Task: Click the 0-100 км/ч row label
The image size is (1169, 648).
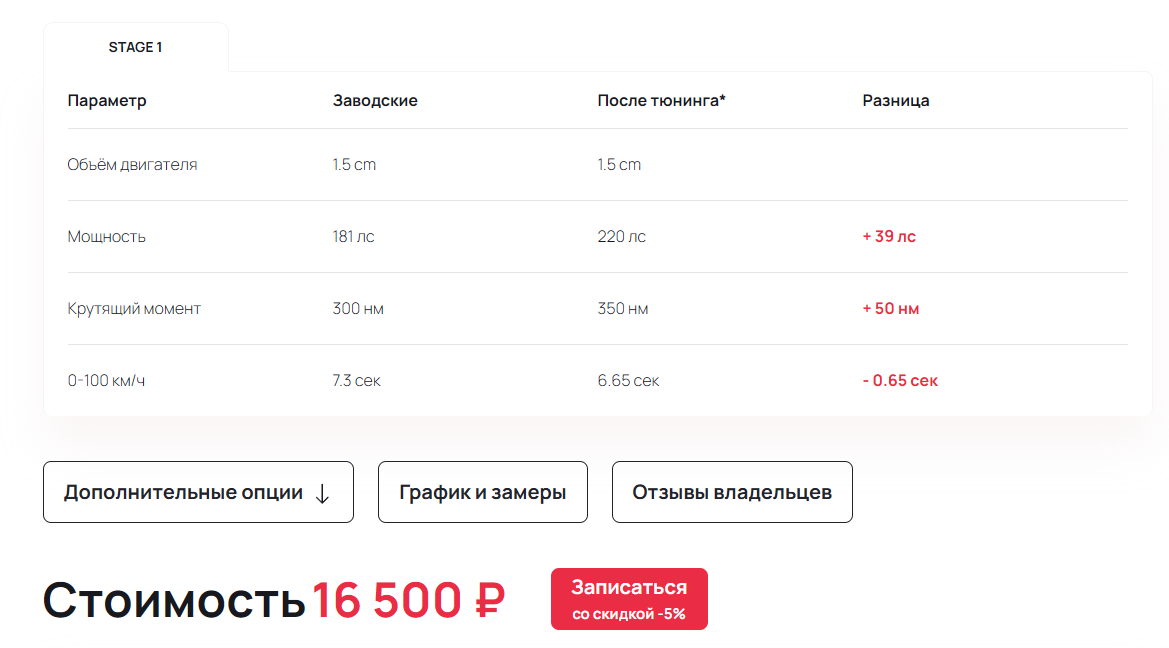Action: point(106,380)
